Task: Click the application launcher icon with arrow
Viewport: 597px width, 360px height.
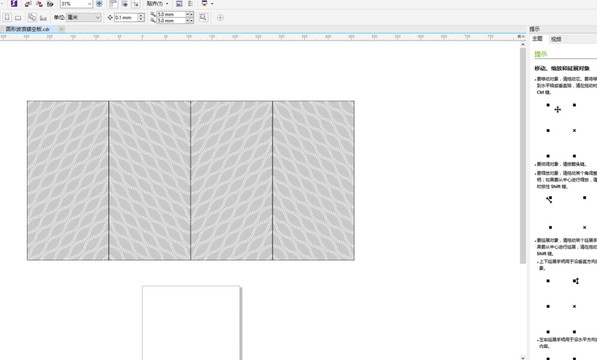Action: click(x=204, y=4)
